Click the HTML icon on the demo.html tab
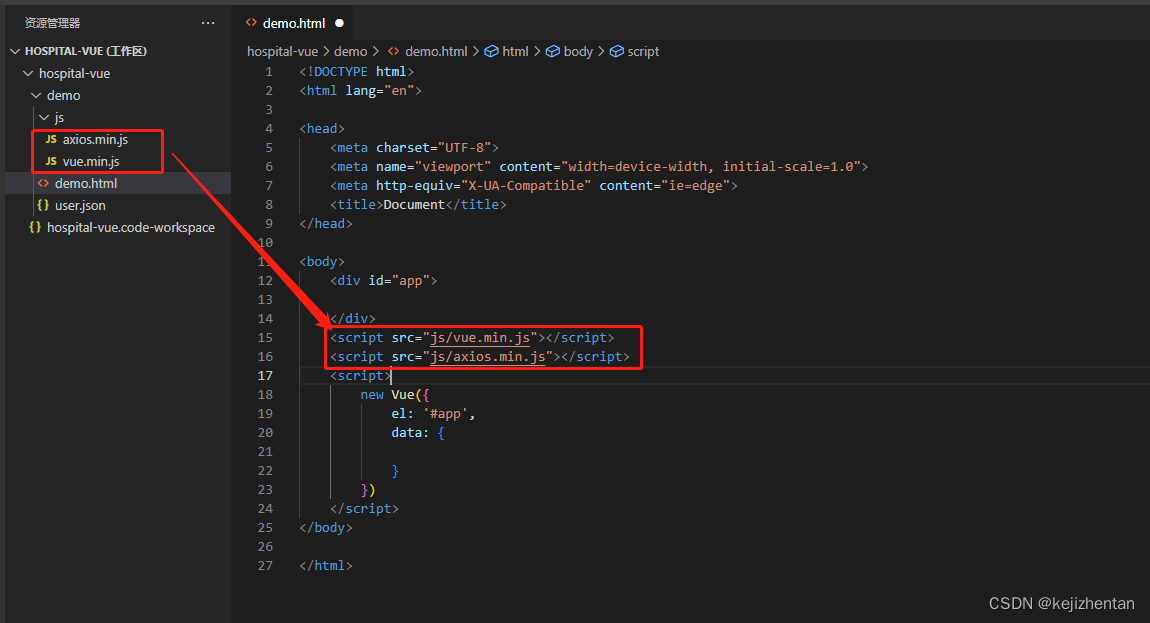The height and width of the screenshot is (623, 1150). (x=251, y=23)
